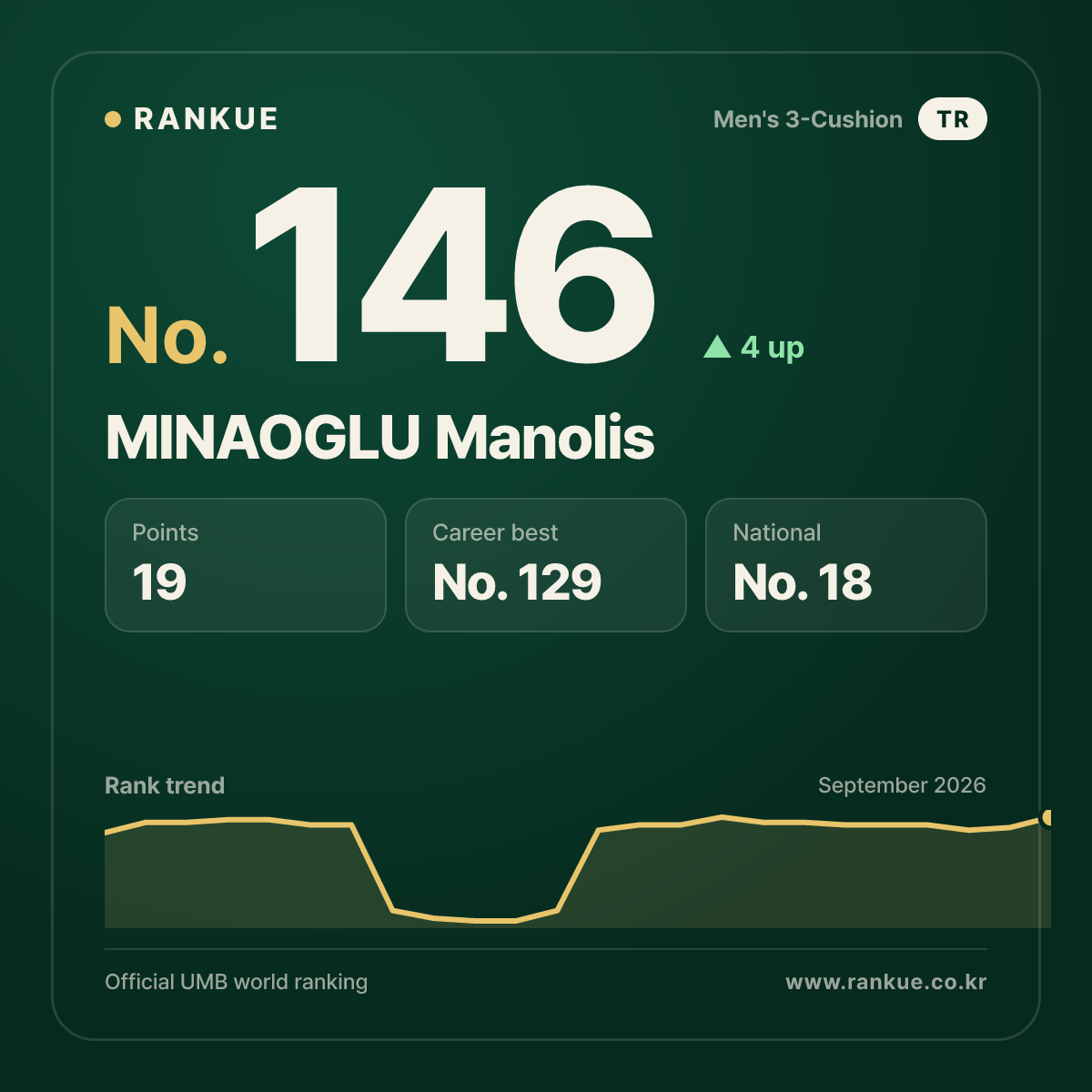Open the www.rankue.co.kr link
The height and width of the screenshot is (1092, 1092).
886,982
